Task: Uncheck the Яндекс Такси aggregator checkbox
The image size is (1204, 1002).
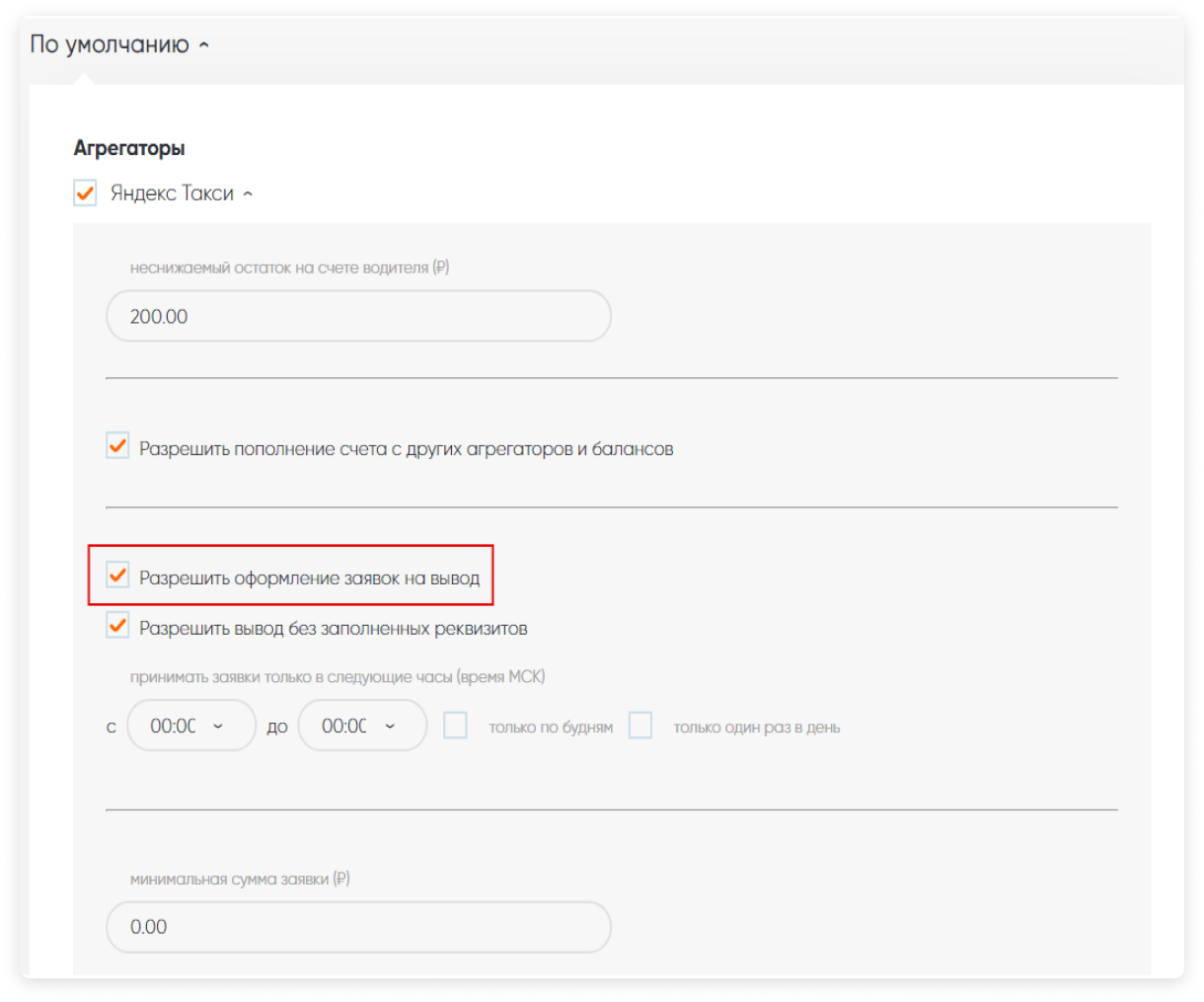Action: (86, 193)
